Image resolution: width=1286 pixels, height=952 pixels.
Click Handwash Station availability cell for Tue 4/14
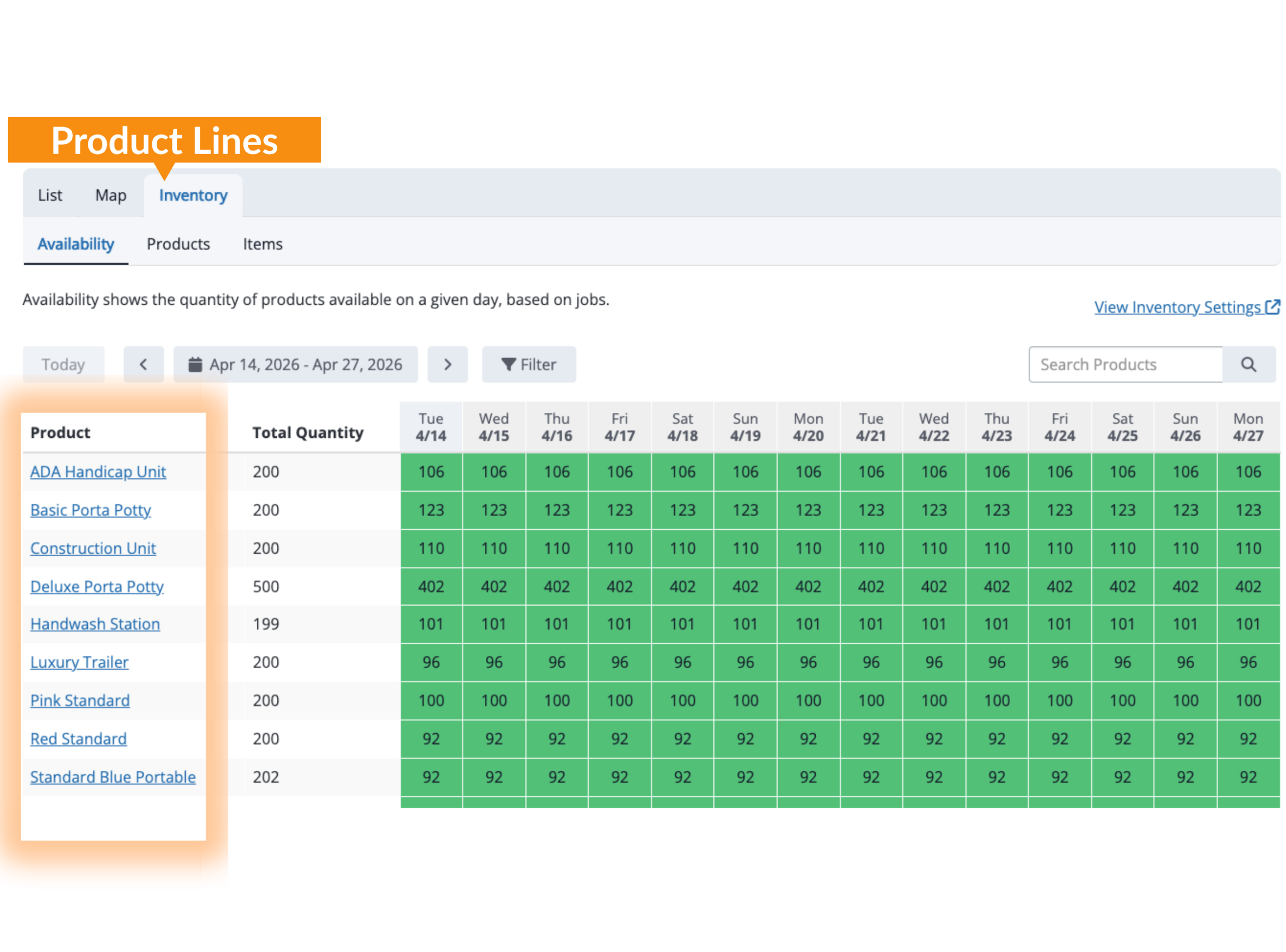(431, 624)
